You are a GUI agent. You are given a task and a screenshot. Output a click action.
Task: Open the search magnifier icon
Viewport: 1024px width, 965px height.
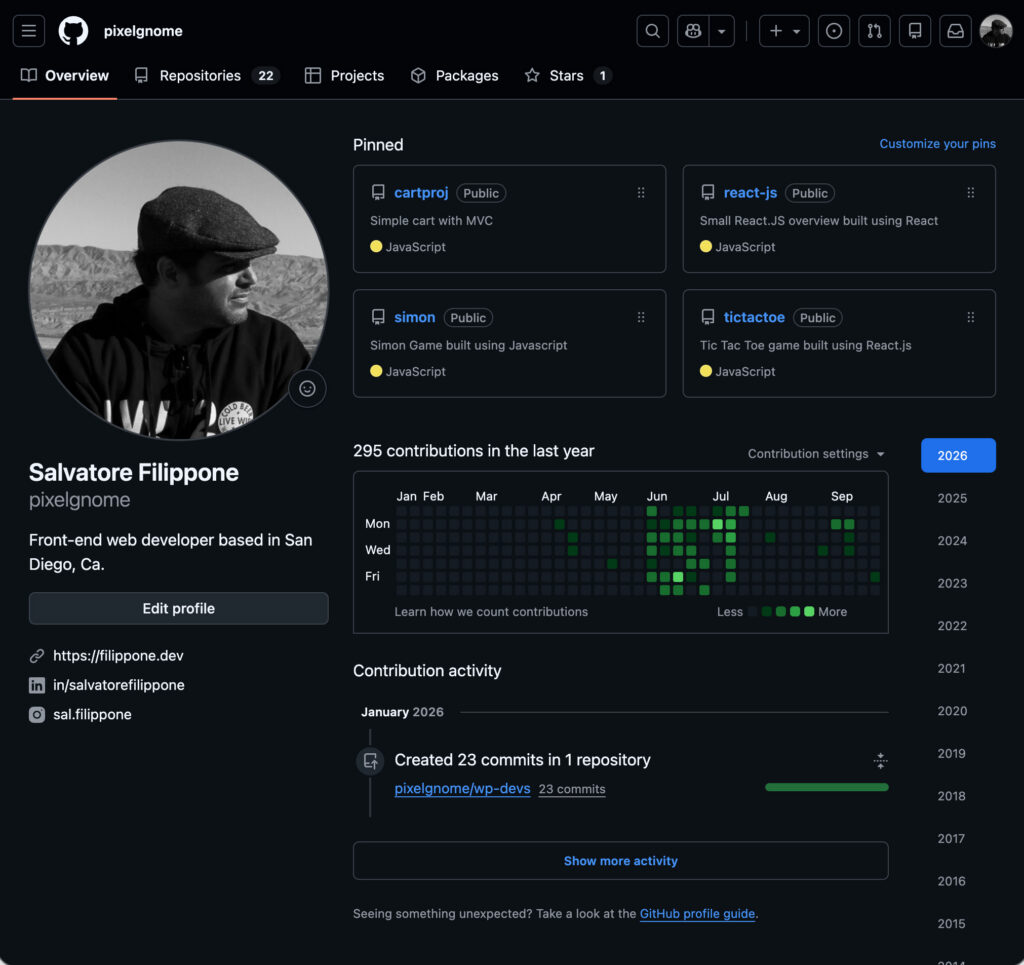[x=653, y=31]
